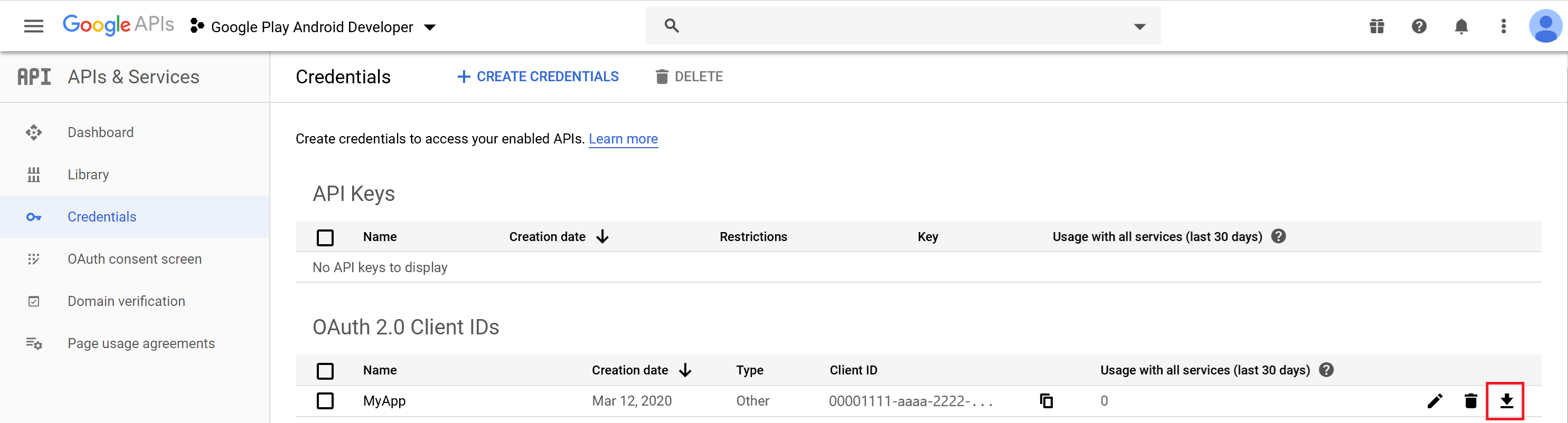The image size is (1568, 423).
Task: Download the MyApp OAuth client JSON
Action: tap(1506, 400)
